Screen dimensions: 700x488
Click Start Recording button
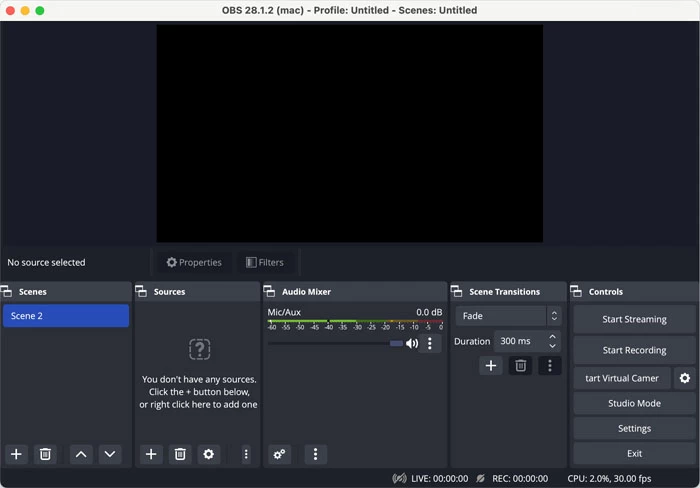point(634,350)
